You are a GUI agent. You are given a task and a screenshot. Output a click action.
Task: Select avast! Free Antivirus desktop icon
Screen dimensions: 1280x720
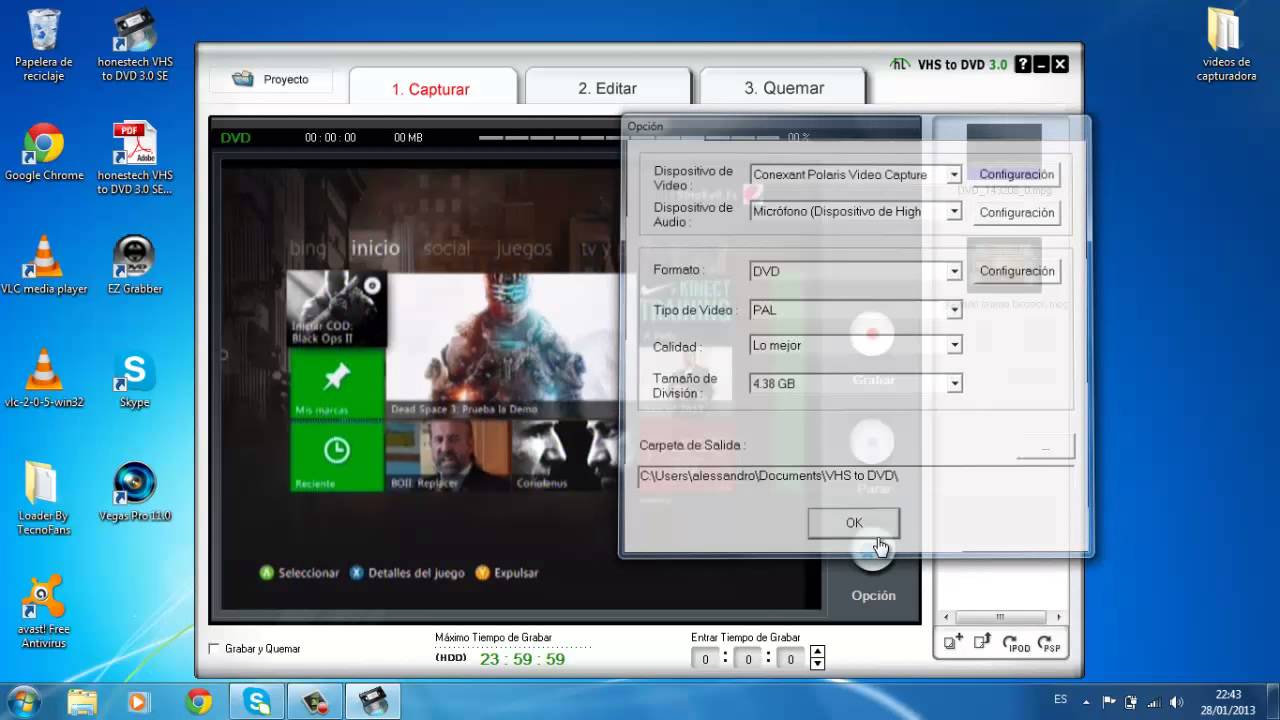tap(44, 612)
